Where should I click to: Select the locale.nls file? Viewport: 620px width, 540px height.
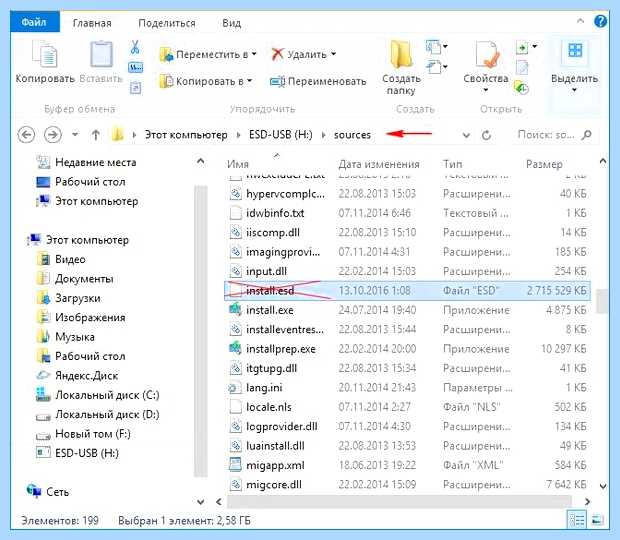(269, 406)
